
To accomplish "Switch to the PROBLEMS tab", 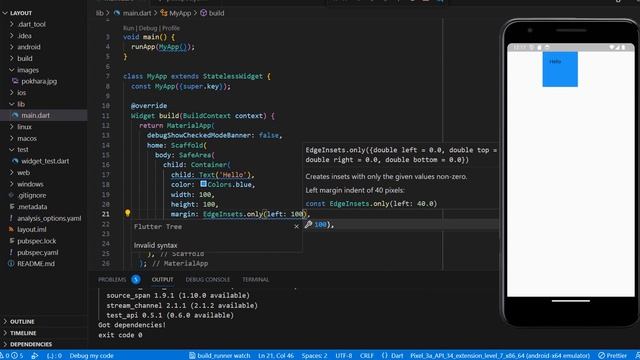I will tap(112, 280).
